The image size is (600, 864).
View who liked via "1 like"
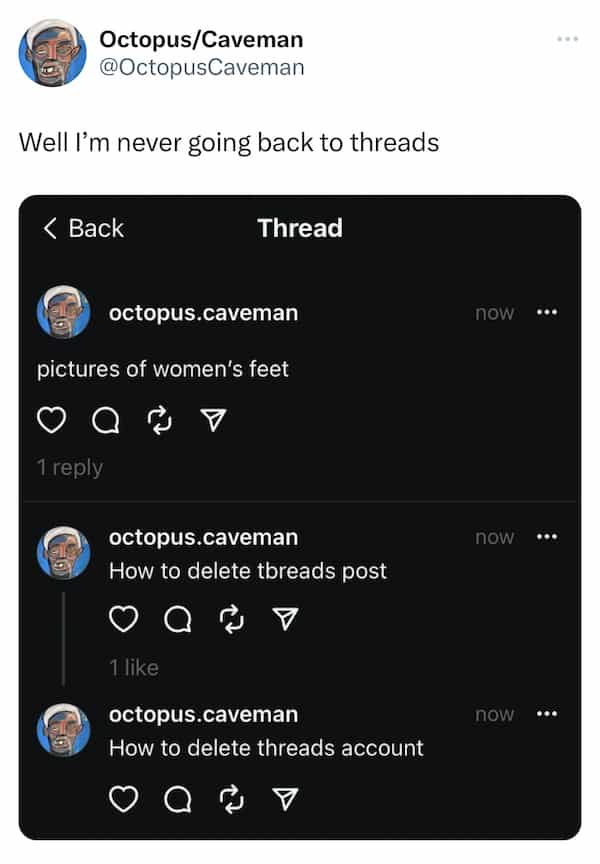coord(133,667)
